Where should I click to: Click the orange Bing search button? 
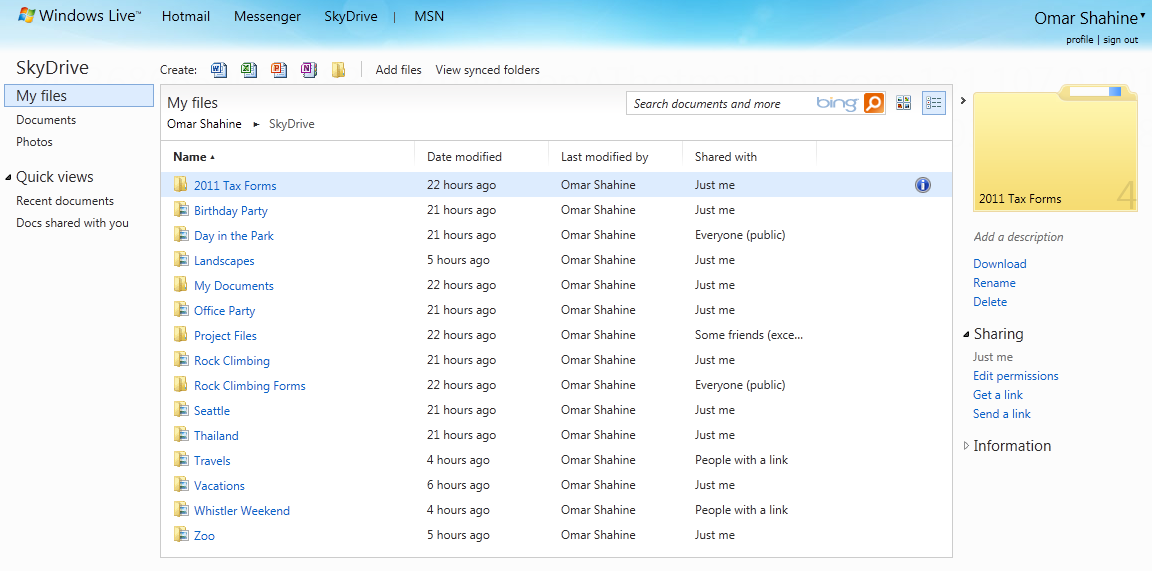pos(873,103)
